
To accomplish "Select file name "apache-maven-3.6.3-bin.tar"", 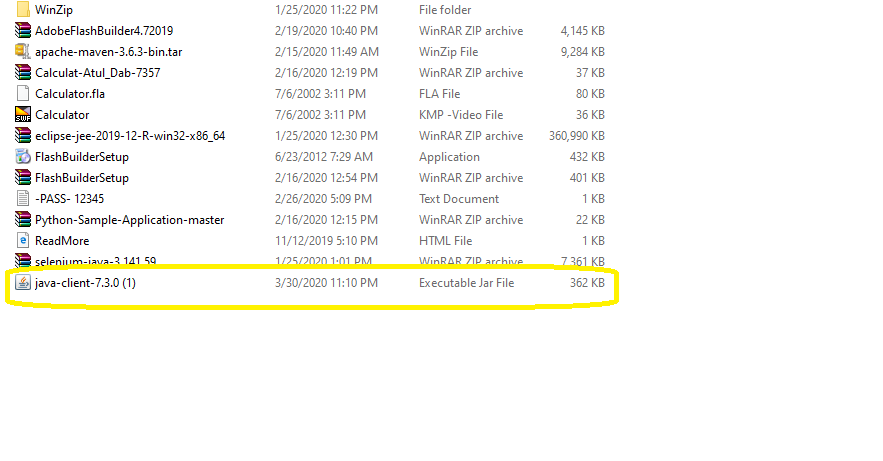I will click(109, 52).
